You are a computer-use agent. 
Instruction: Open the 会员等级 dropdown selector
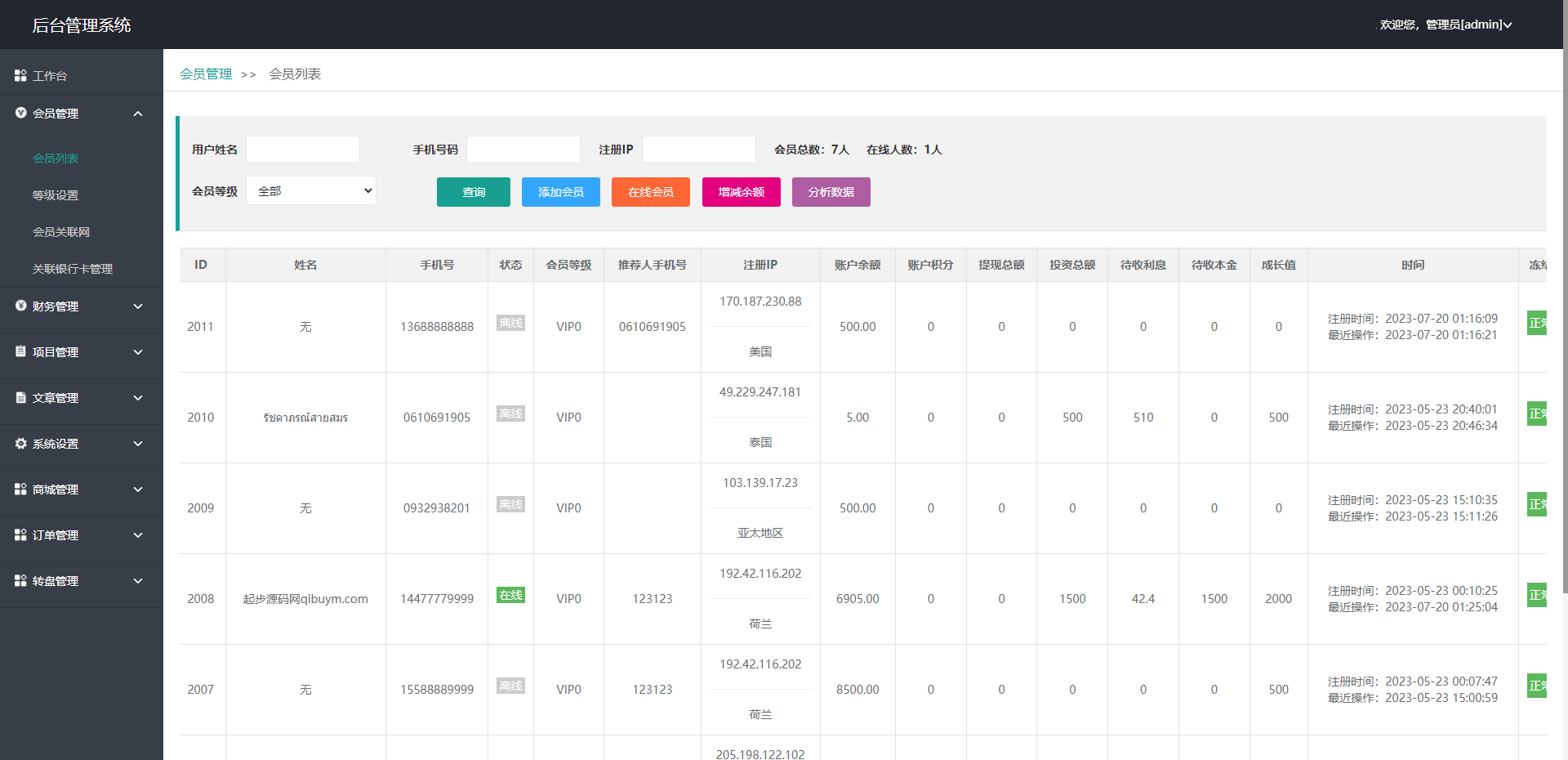(x=310, y=190)
